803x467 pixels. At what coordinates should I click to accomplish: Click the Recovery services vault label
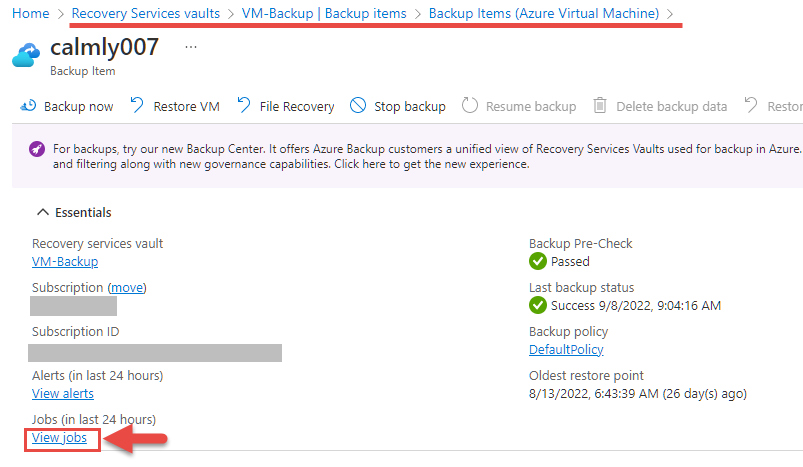(97, 244)
